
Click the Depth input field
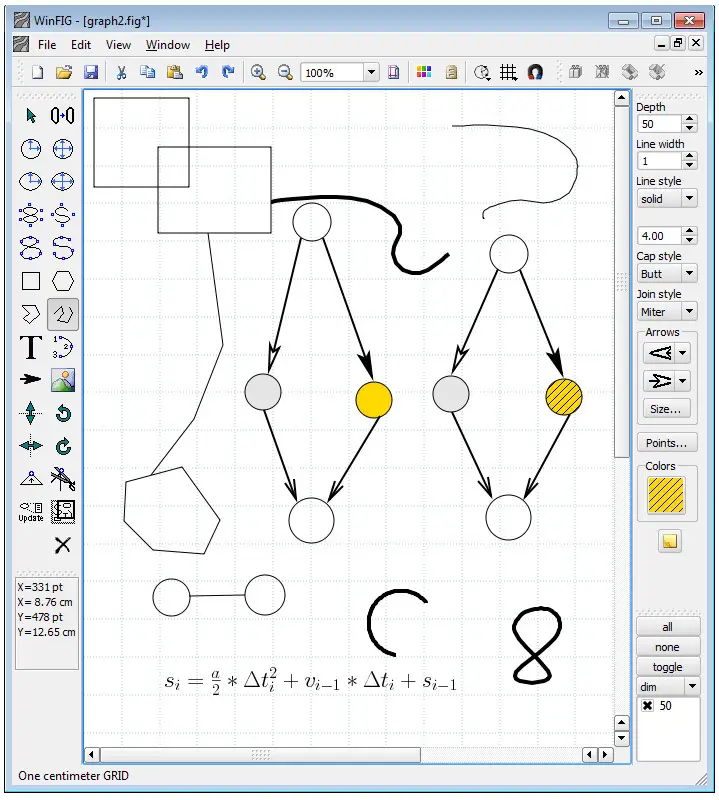coord(659,124)
